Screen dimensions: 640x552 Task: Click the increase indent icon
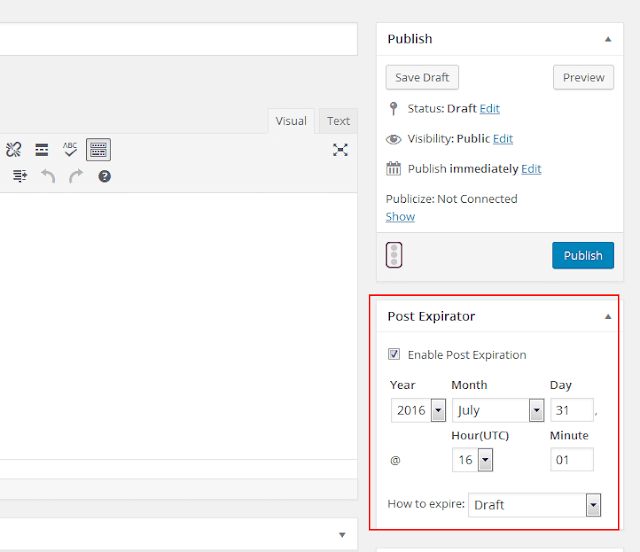[20, 176]
